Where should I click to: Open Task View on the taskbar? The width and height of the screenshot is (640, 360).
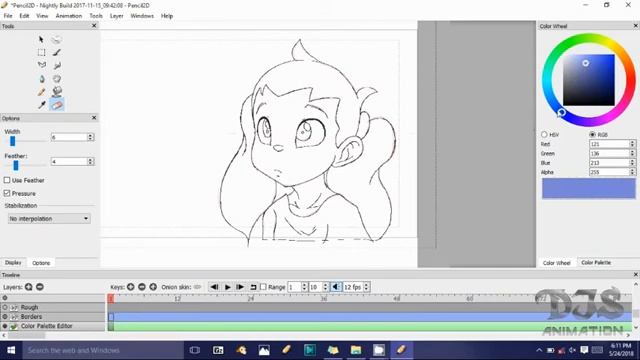click(x=195, y=350)
